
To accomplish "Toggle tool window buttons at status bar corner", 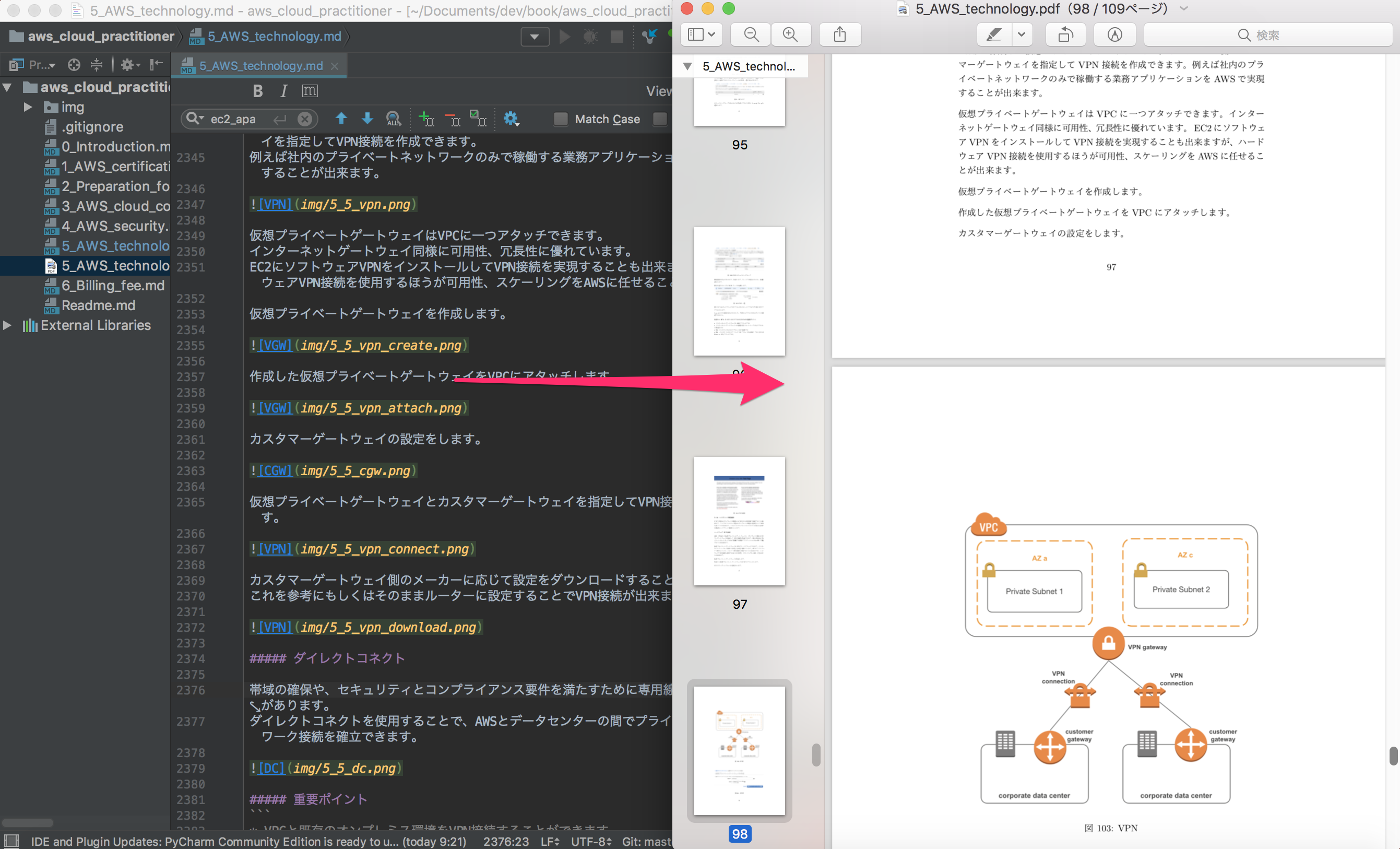I will [11, 841].
